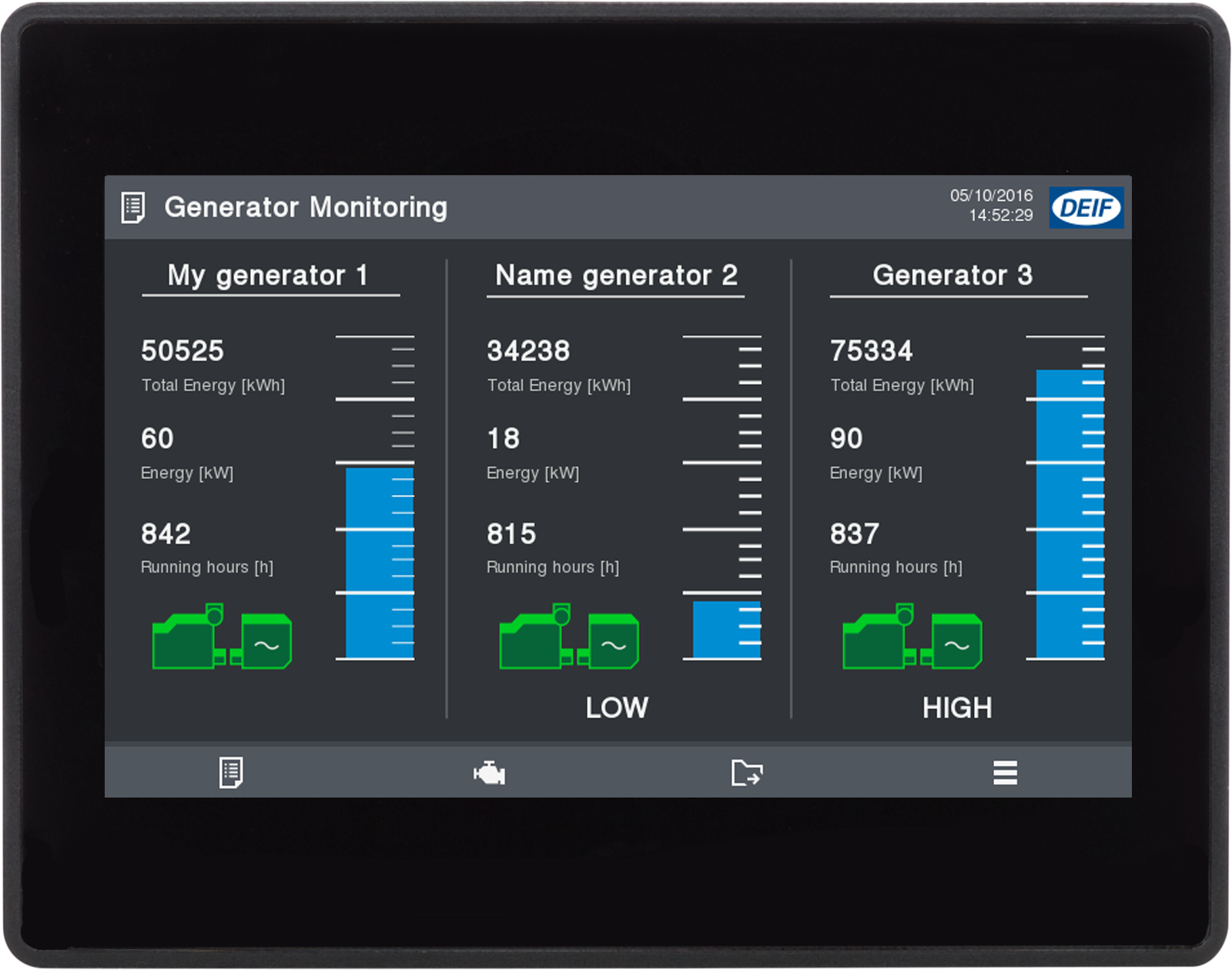Tap the engine icon in bottom bar
The height and width of the screenshot is (970, 1232).
(x=489, y=772)
